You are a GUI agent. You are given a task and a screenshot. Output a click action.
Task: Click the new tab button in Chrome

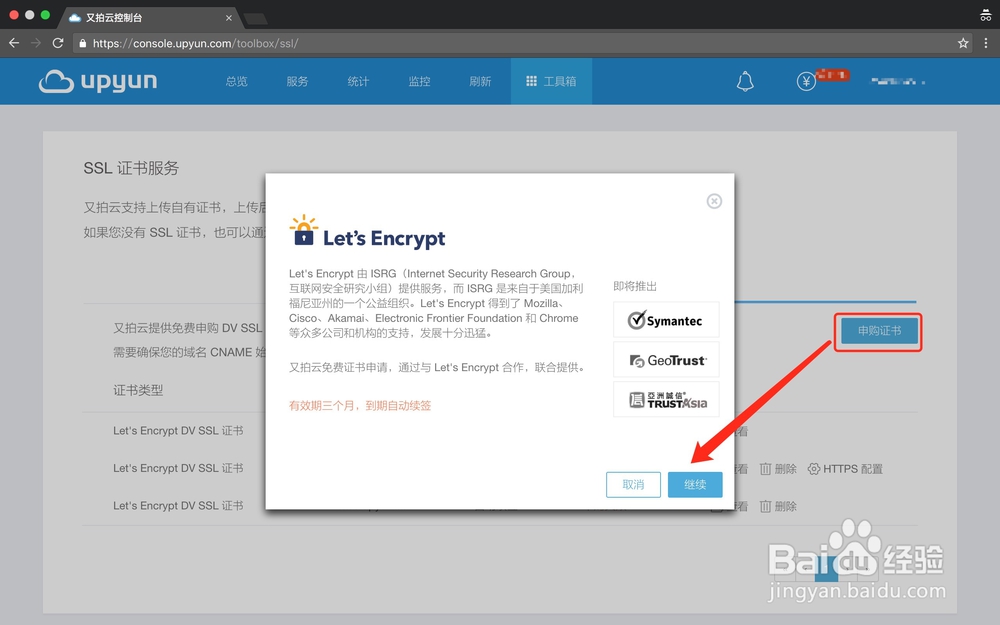point(256,18)
